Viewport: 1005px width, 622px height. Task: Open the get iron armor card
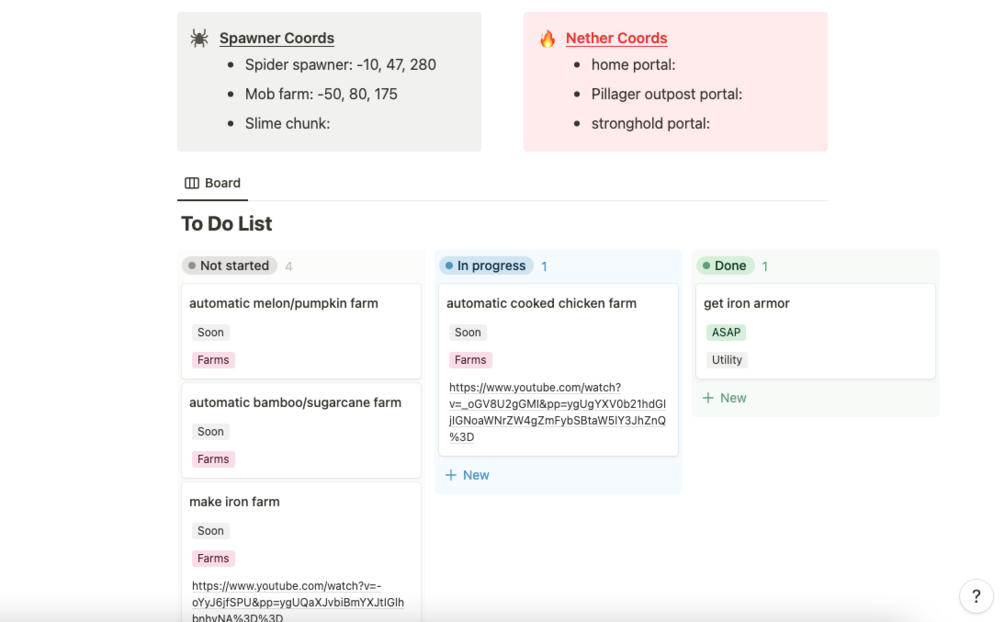click(x=746, y=303)
